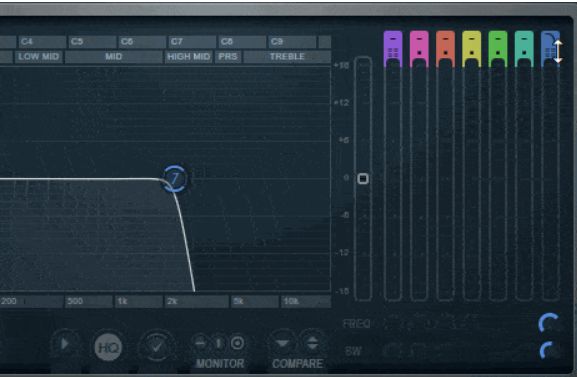Change filter type on orange band token

(445, 39)
